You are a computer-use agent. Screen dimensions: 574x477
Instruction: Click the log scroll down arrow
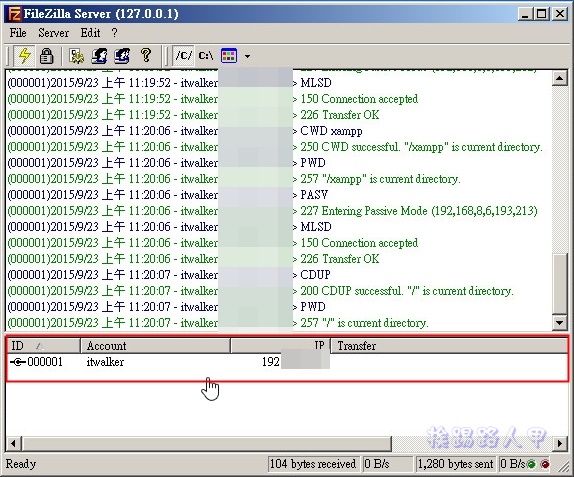click(559, 323)
